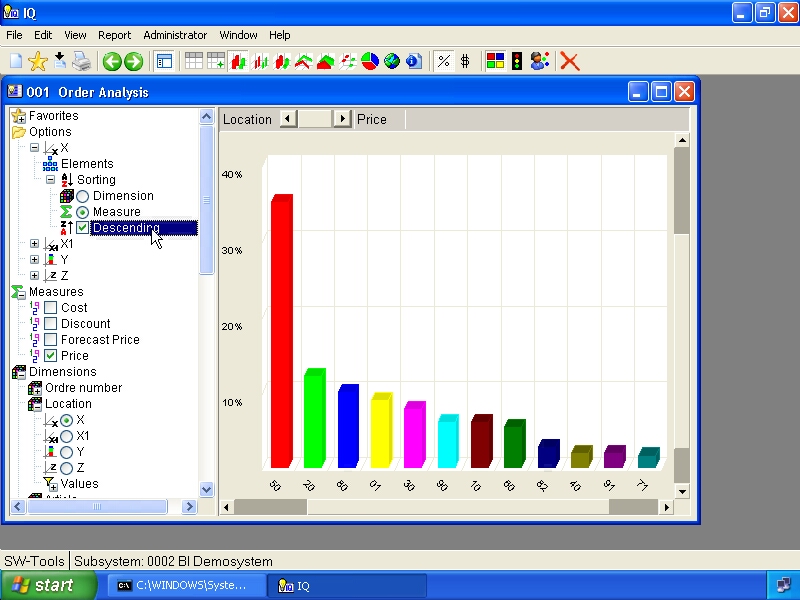Open the four color squares icon
The height and width of the screenshot is (600, 800).
[x=495, y=61]
